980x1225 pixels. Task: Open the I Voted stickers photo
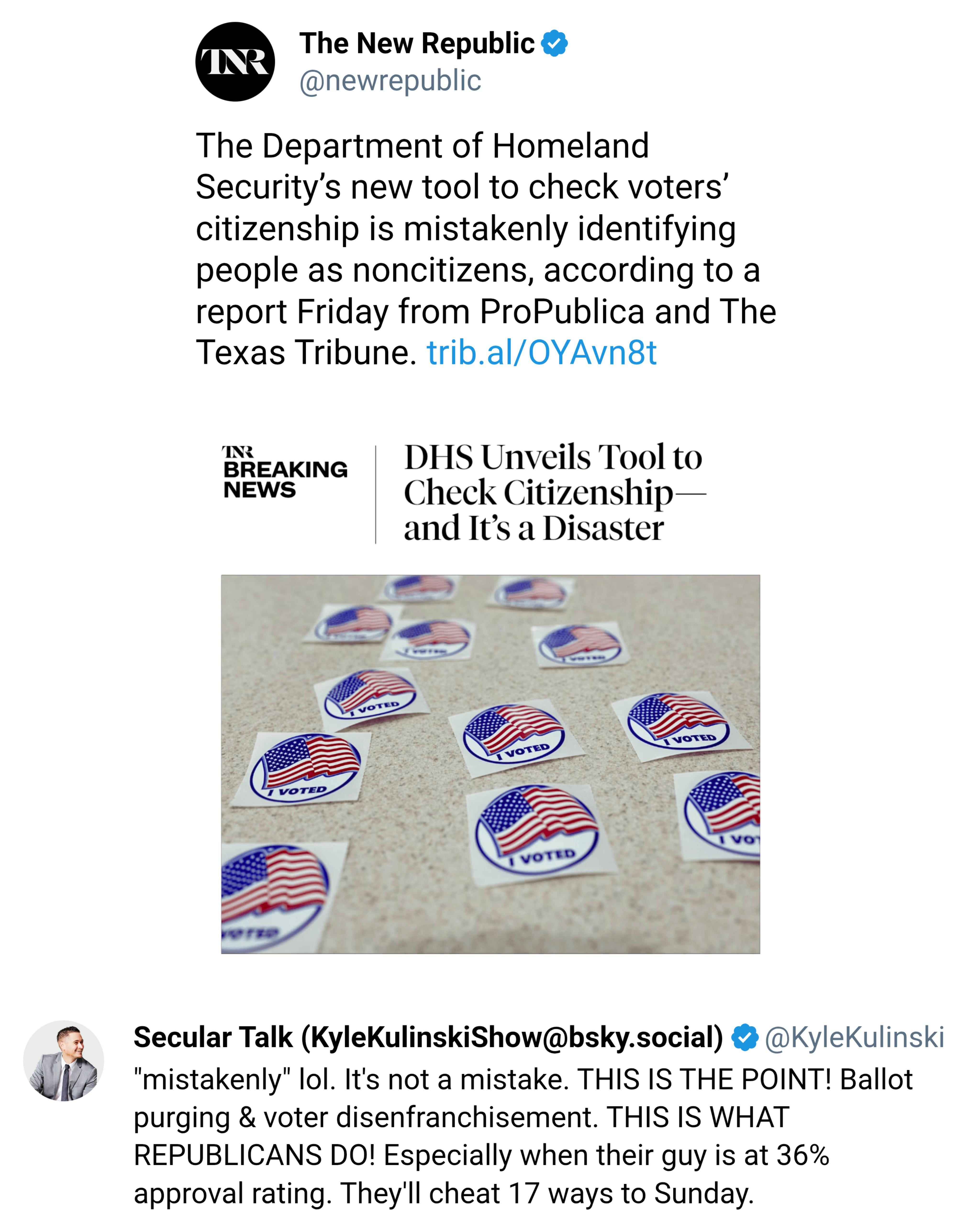click(x=490, y=764)
